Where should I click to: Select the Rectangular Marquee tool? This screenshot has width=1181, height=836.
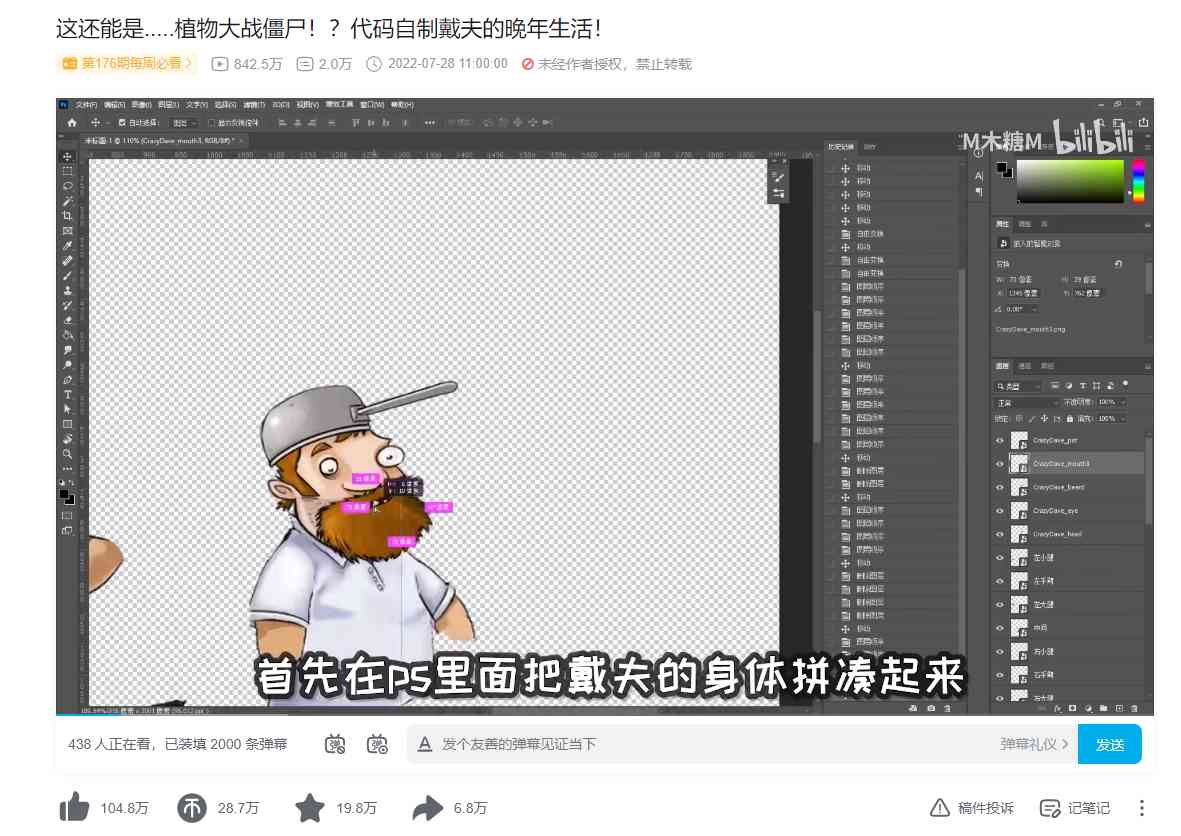(67, 172)
